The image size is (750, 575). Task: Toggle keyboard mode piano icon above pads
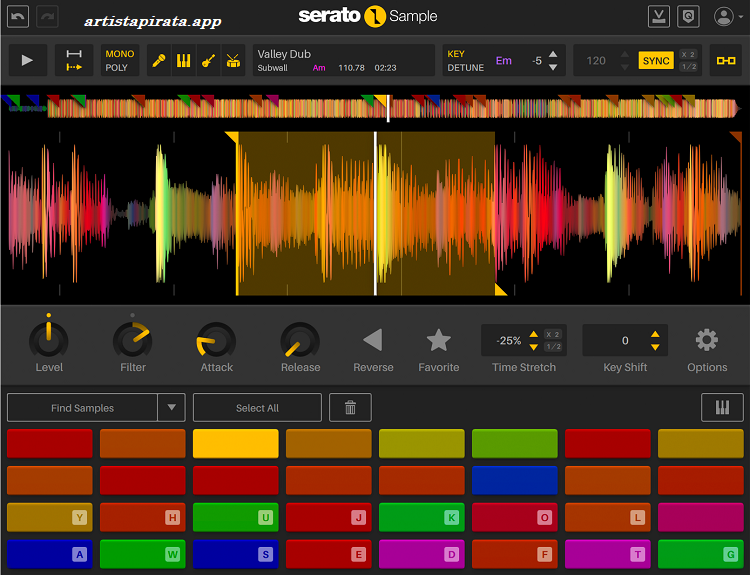722,408
